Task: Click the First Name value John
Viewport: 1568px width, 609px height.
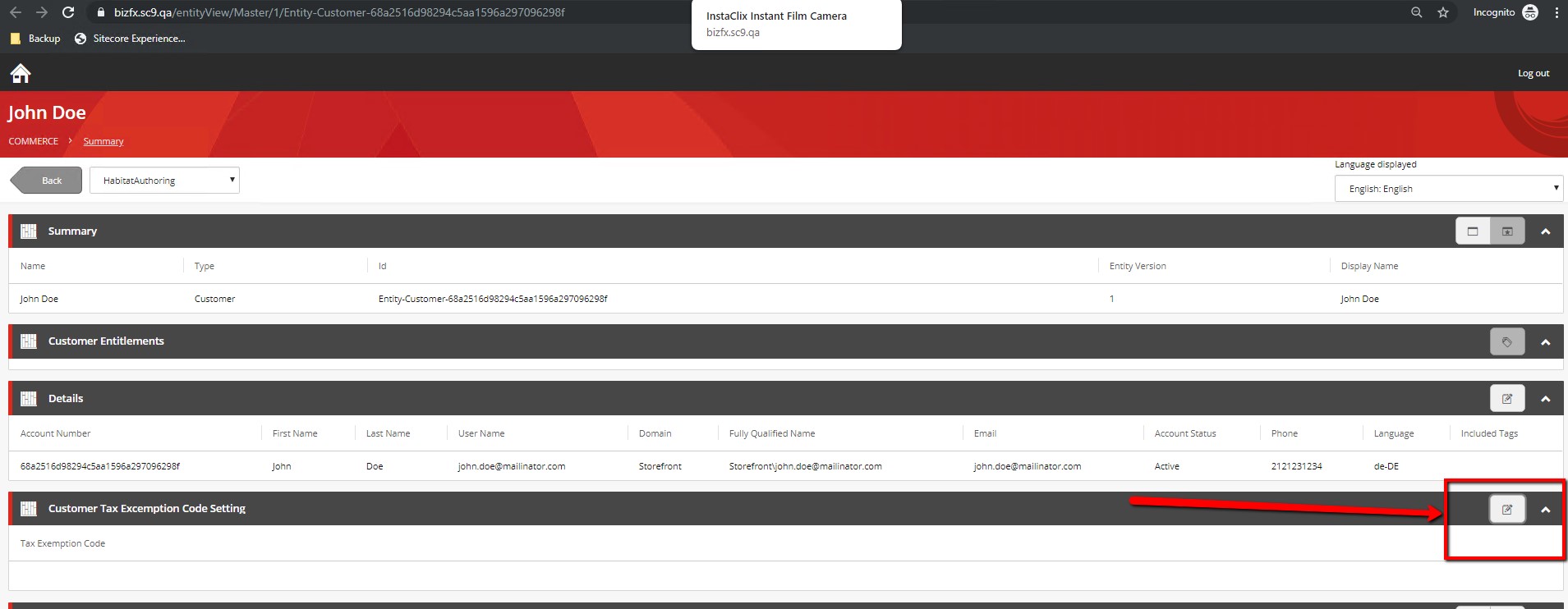Action: click(x=282, y=466)
